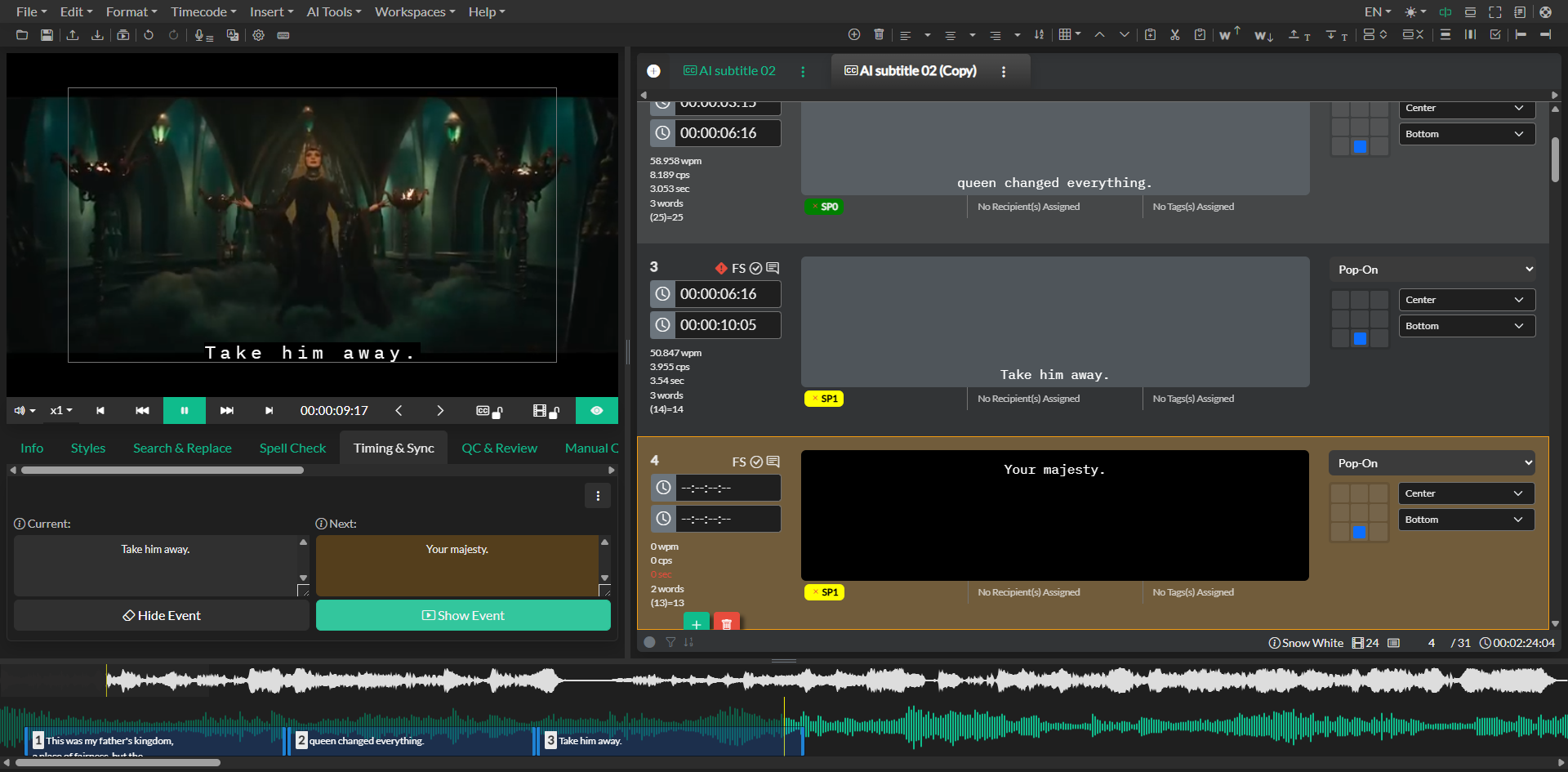Click the help lifebuoy icon
Screen dimensions: 1568x772
pos(1545,12)
